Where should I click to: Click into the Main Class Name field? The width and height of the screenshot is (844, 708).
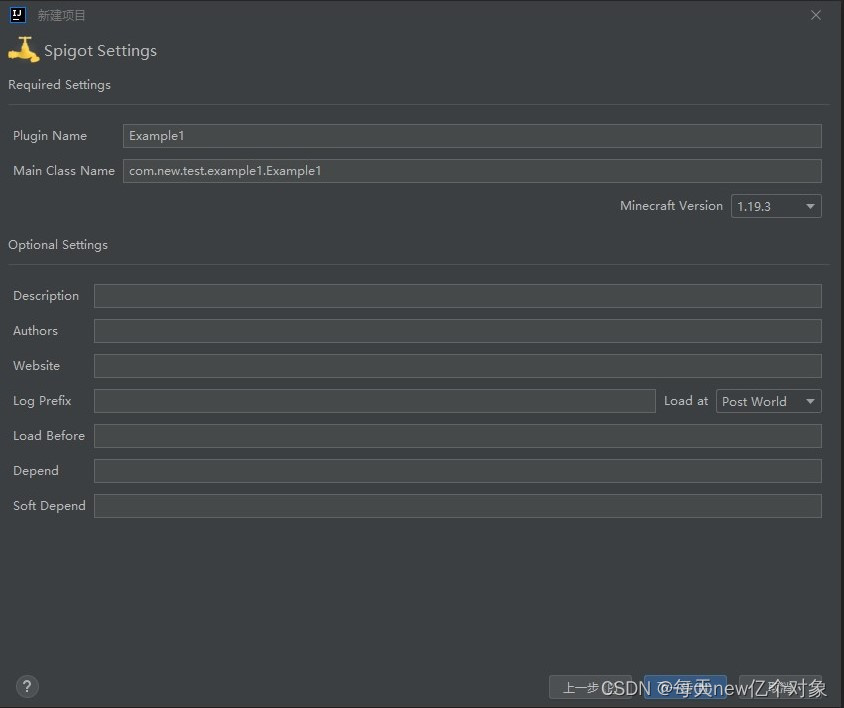pos(472,171)
